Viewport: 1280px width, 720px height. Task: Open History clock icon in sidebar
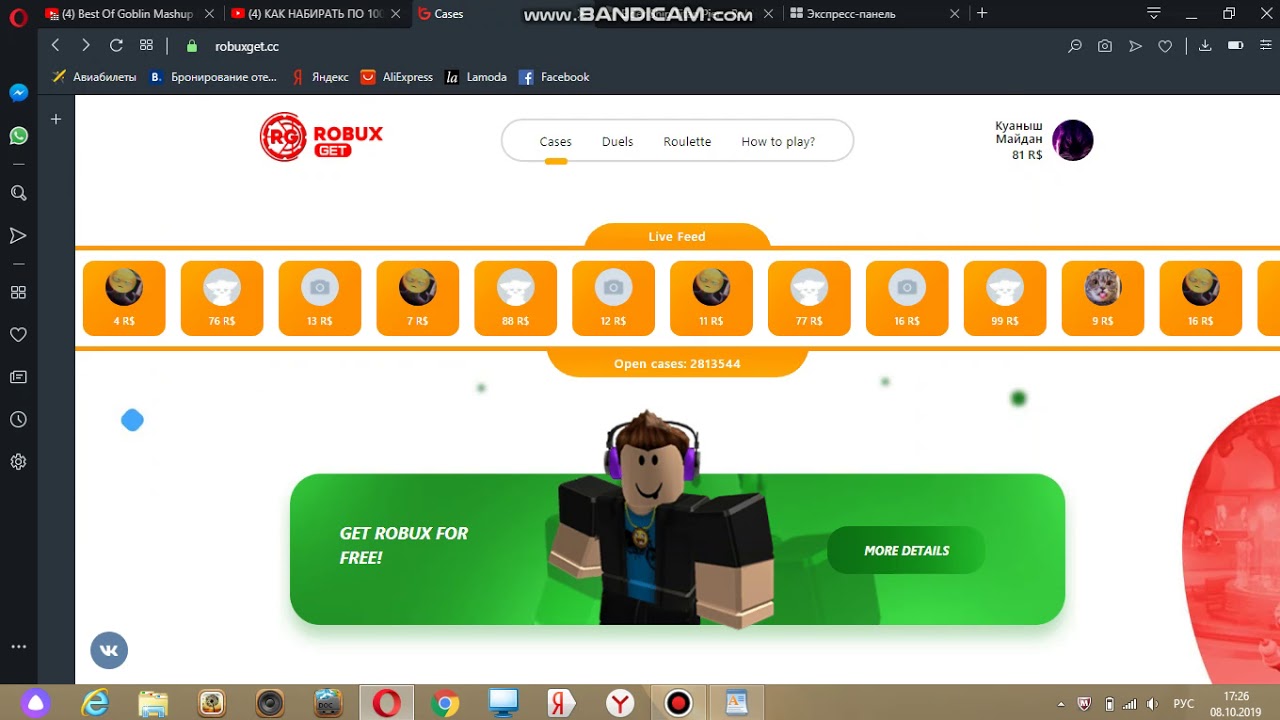18,420
